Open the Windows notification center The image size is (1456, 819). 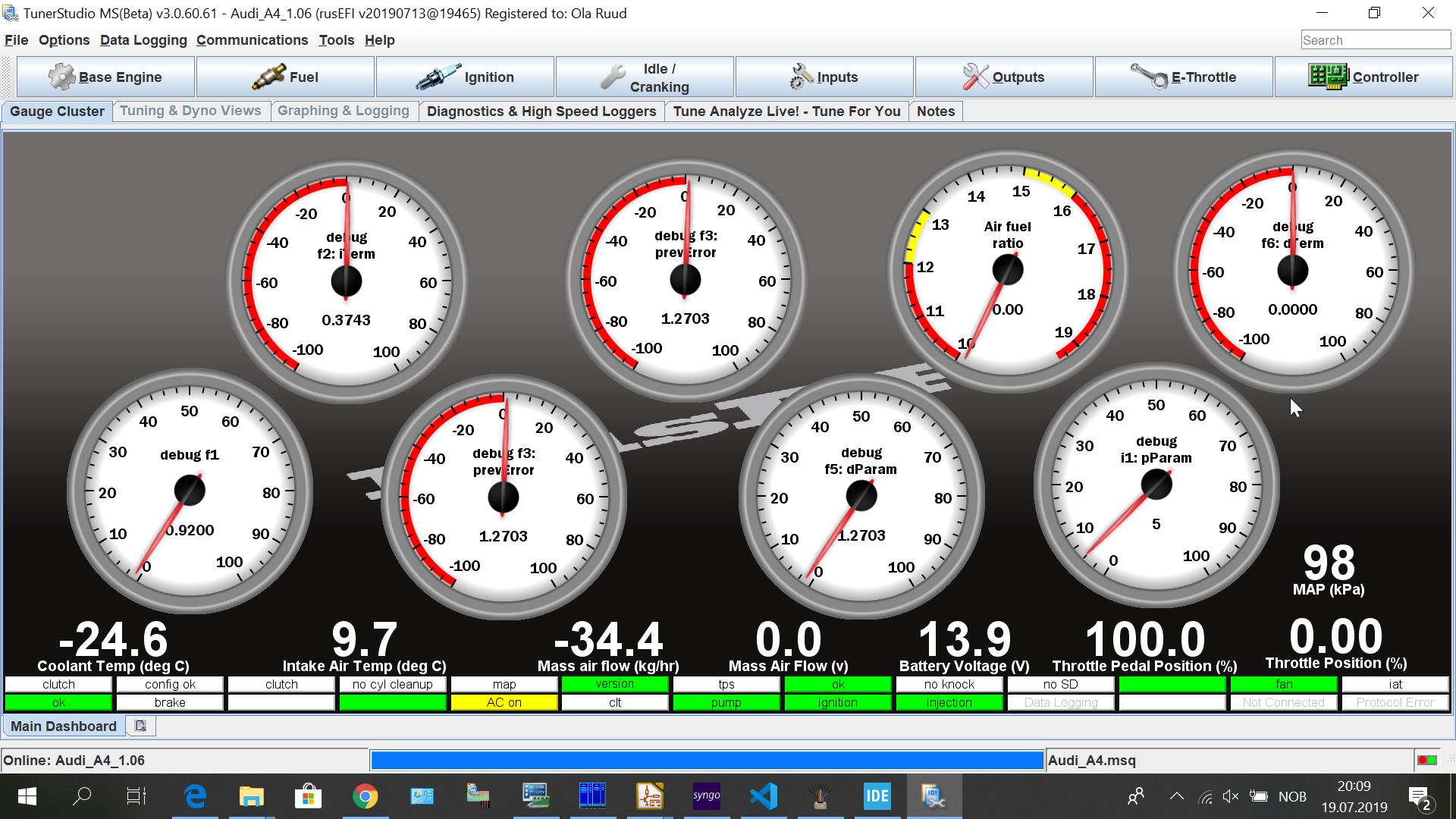[1420, 796]
